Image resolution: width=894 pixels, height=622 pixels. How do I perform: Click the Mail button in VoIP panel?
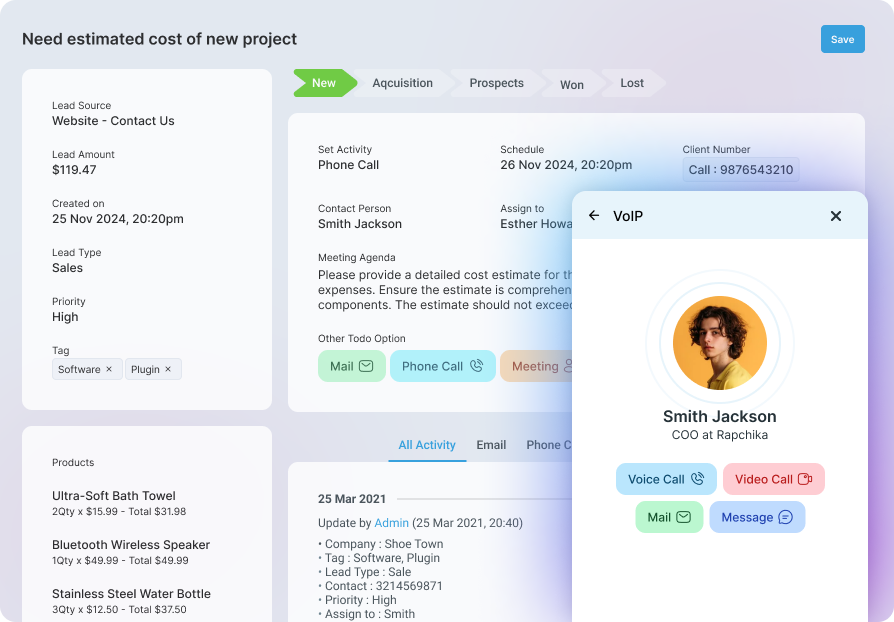tap(669, 517)
